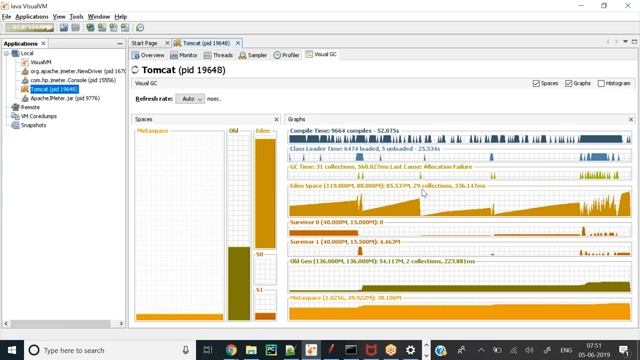Select the VisualVM entry in the tree
The height and width of the screenshot is (360, 640).
(41, 62)
